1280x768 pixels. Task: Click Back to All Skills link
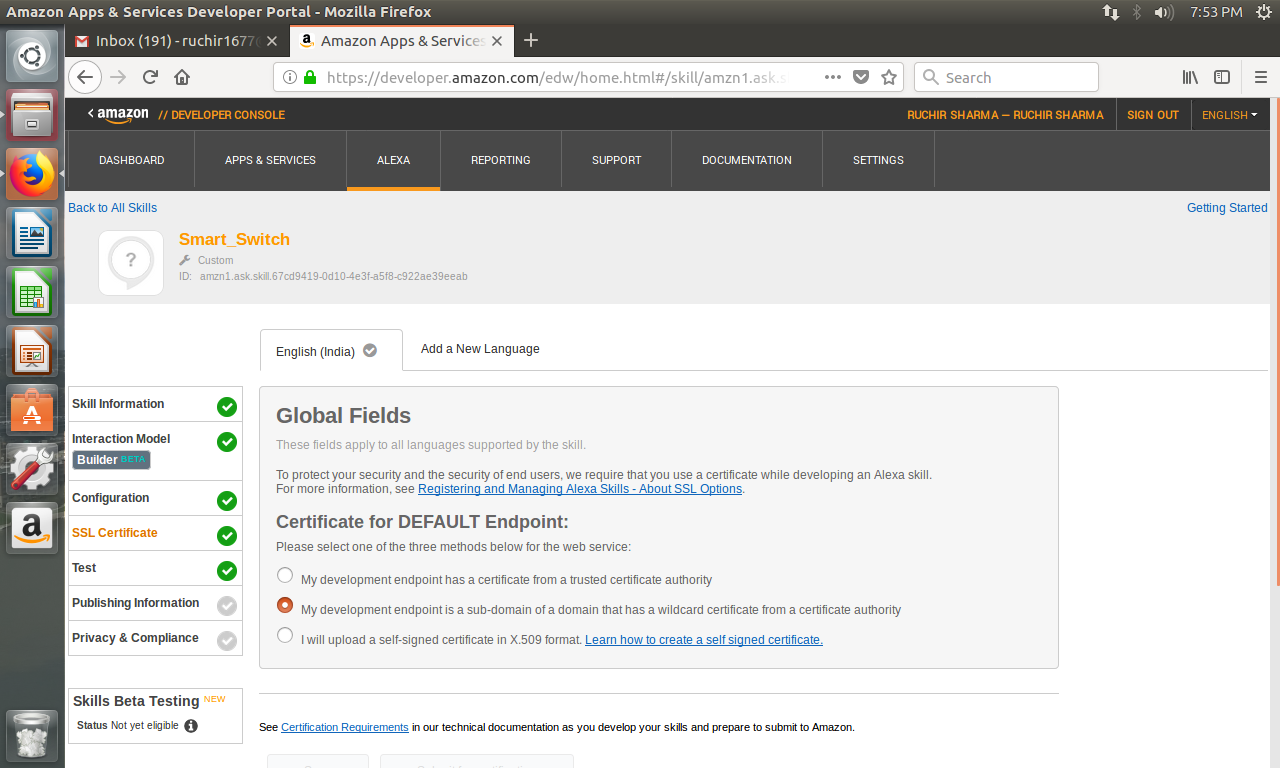pyautogui.click(x=112, y=208)
